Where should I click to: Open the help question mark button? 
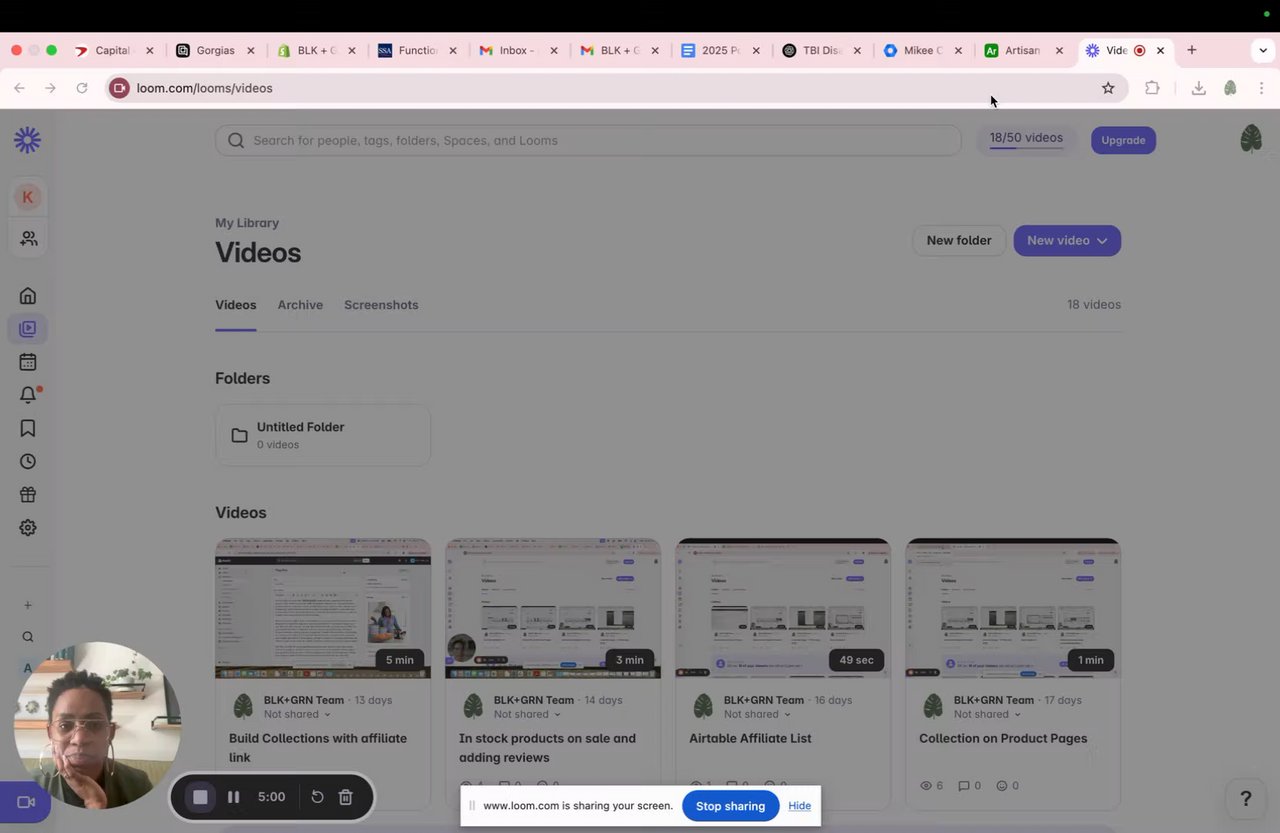tap(1245, 798)
